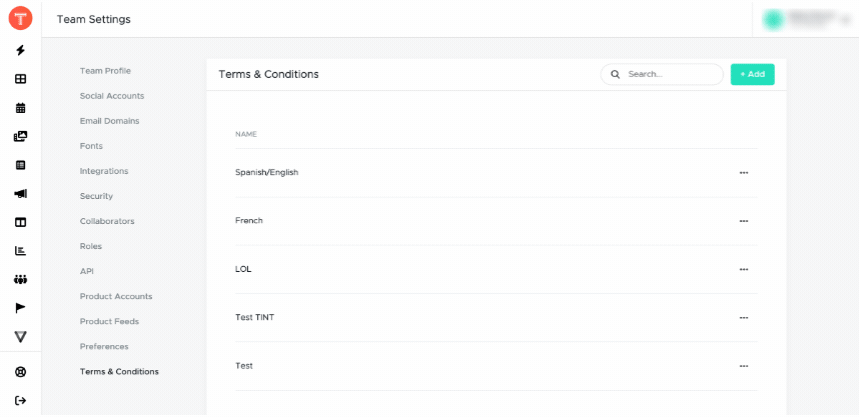This screenshot has height=417, width=861.
Task: Open the megaphone sidebar icon
Action: pyautogui.click(x=20, y=193)
